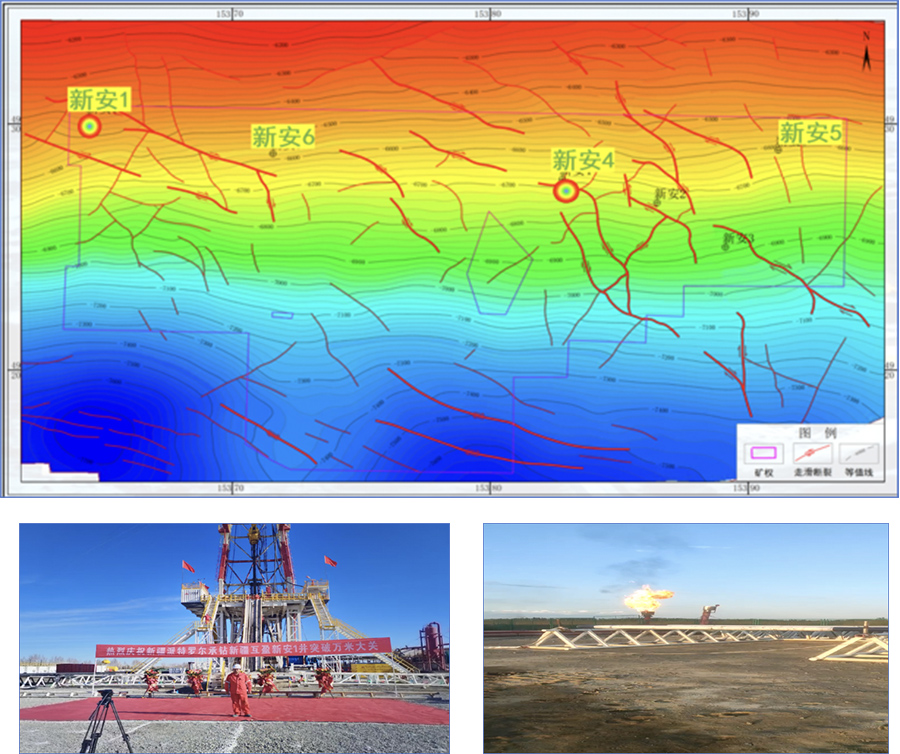The image size is (900, 754).
Task: Click the gray 等值线 legend symbol
Action: pos(859,453)
